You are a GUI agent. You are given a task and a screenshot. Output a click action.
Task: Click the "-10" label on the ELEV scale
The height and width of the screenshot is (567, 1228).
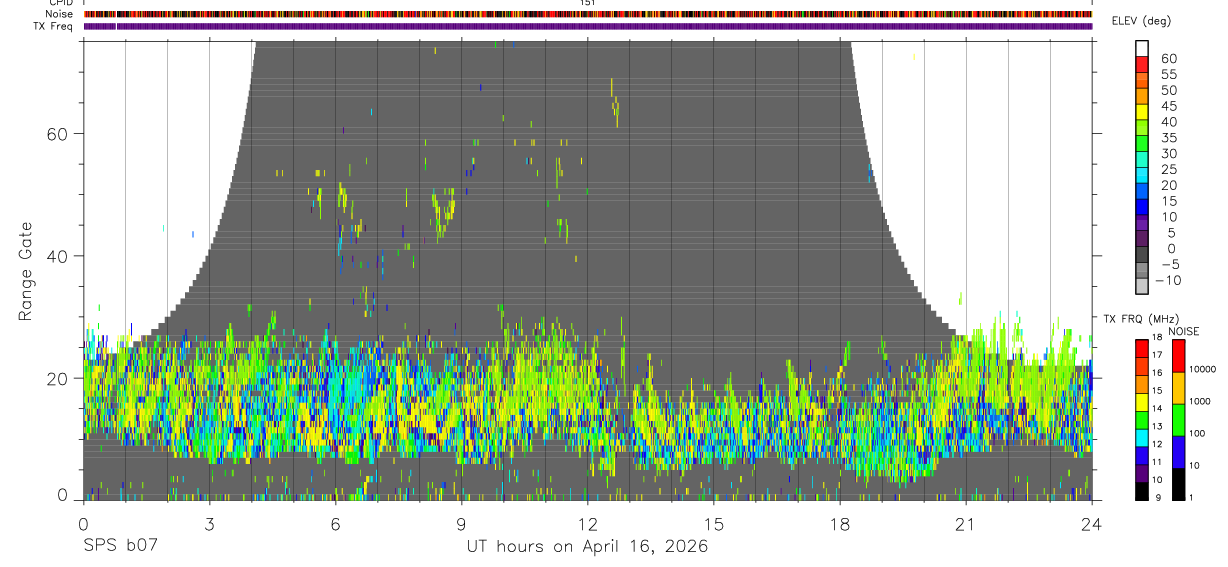click(x=1168, y=280)
